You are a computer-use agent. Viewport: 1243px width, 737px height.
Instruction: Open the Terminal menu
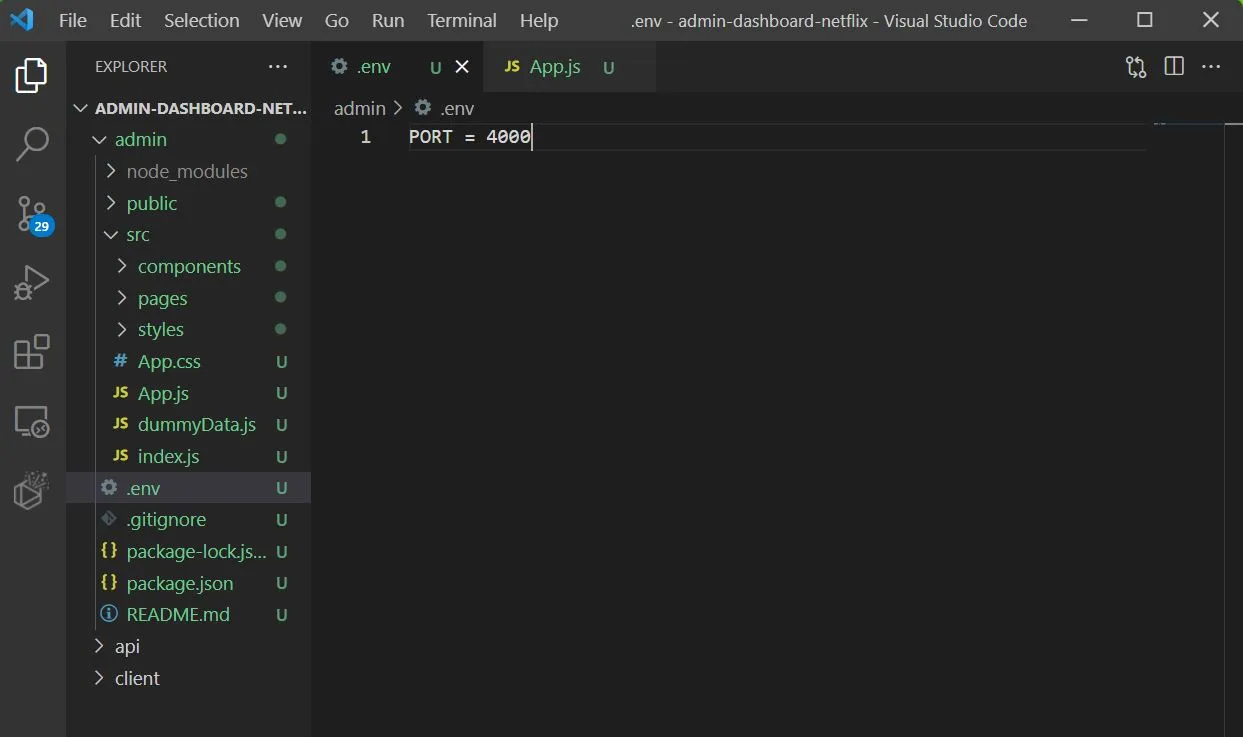(462, 20)
